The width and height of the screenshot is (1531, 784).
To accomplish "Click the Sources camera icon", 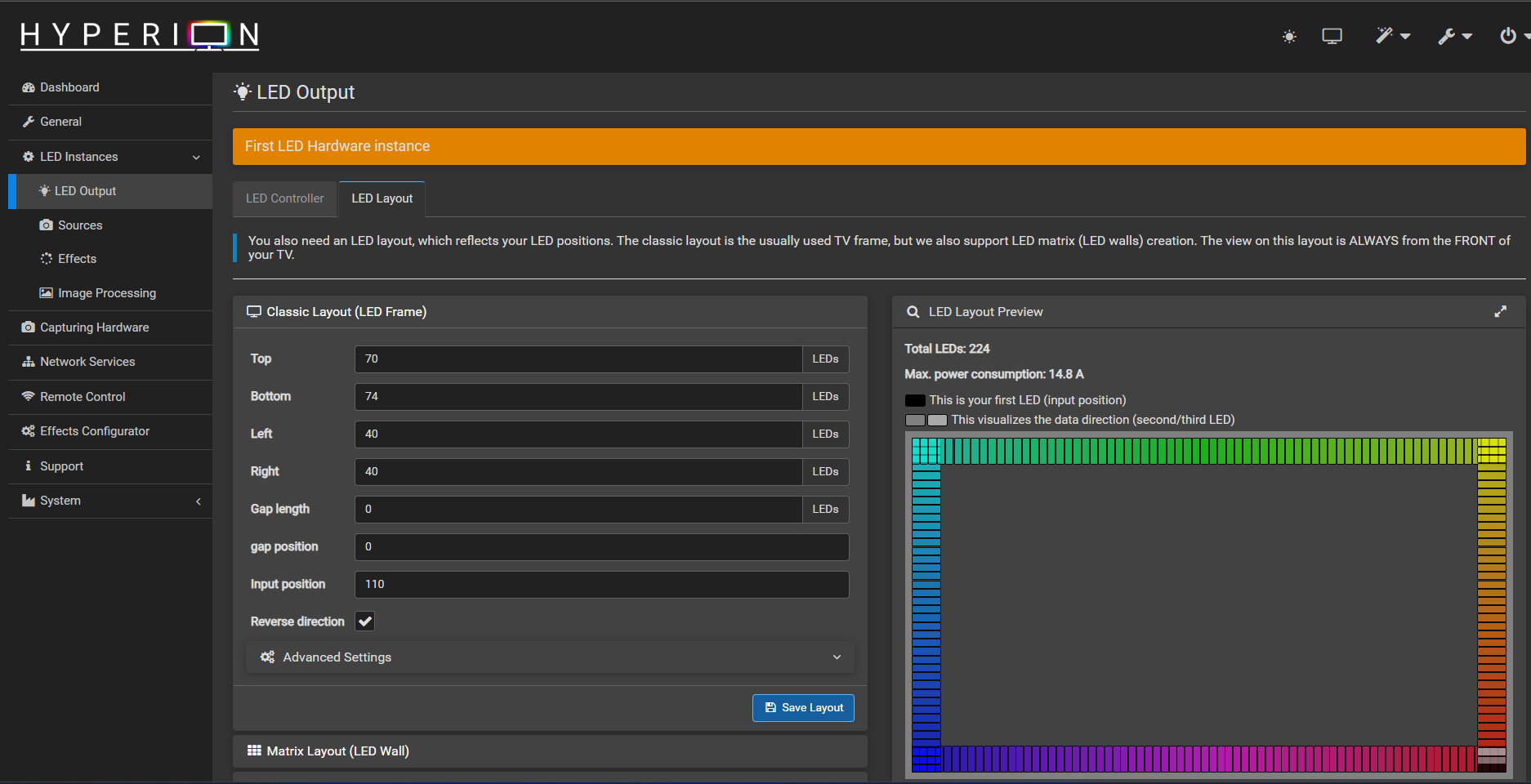I will pos(47,225).
